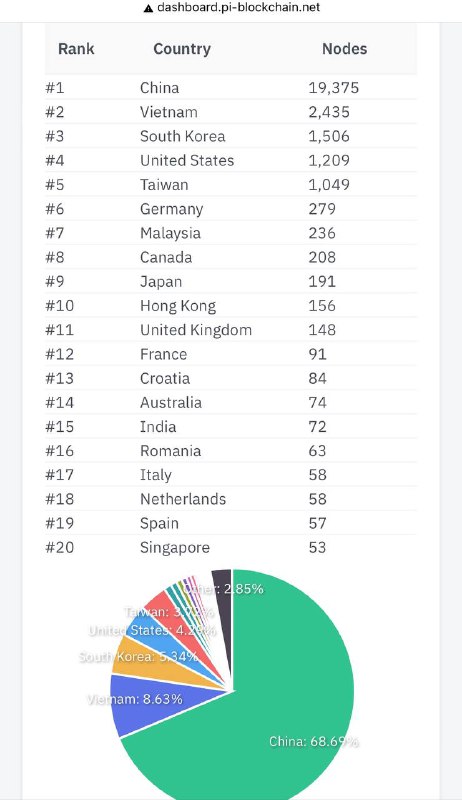462x800 pixels.
Task: Select the United States table row
Action: 230,160
